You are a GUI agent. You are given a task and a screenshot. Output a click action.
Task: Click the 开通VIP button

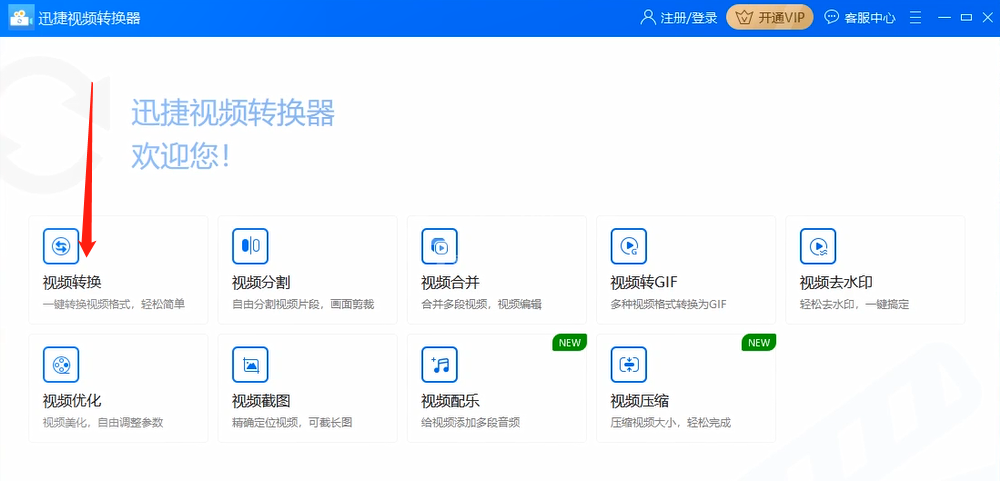point(770,18)
